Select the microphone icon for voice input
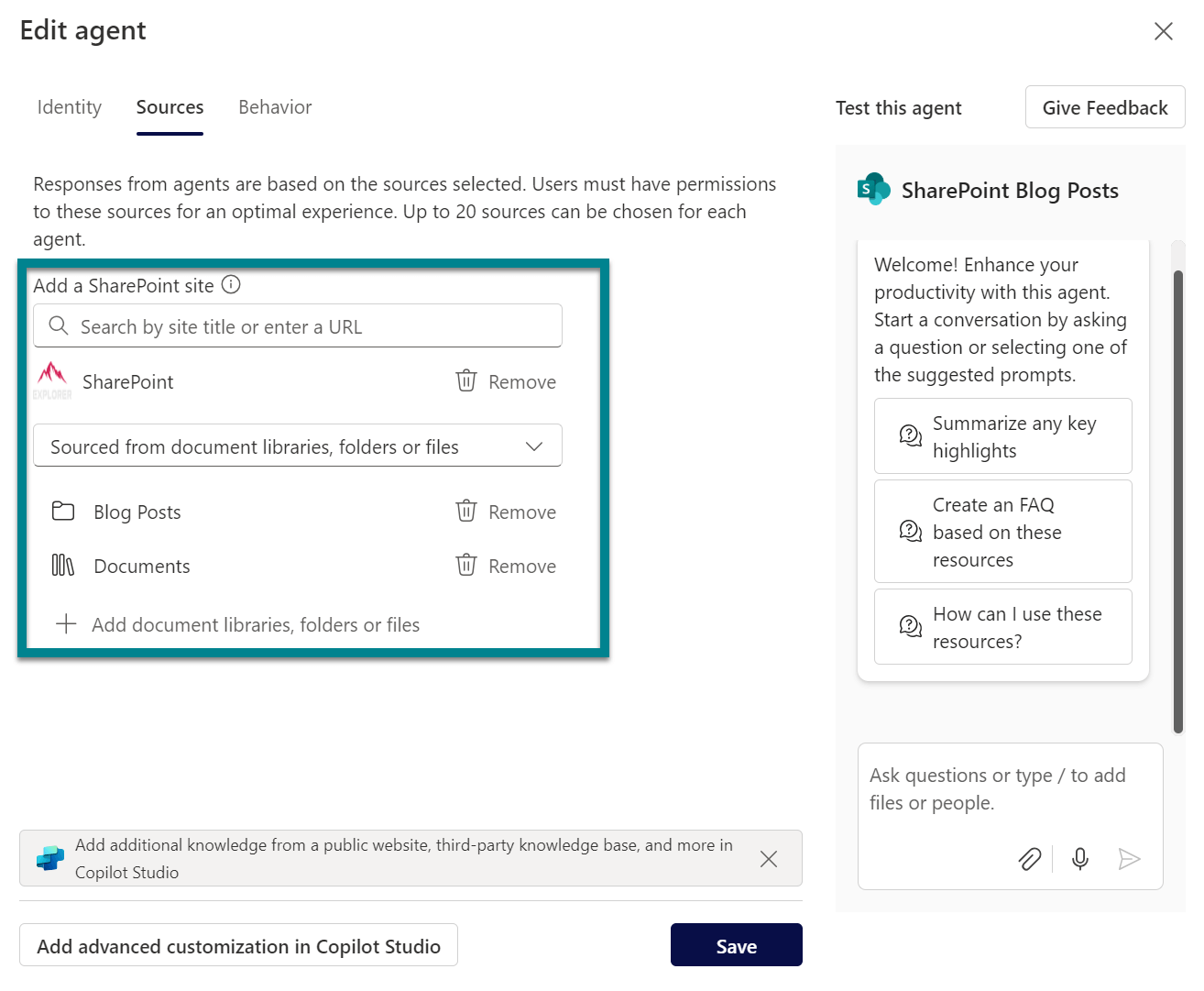1204x991 pixels. [1079, 859]
